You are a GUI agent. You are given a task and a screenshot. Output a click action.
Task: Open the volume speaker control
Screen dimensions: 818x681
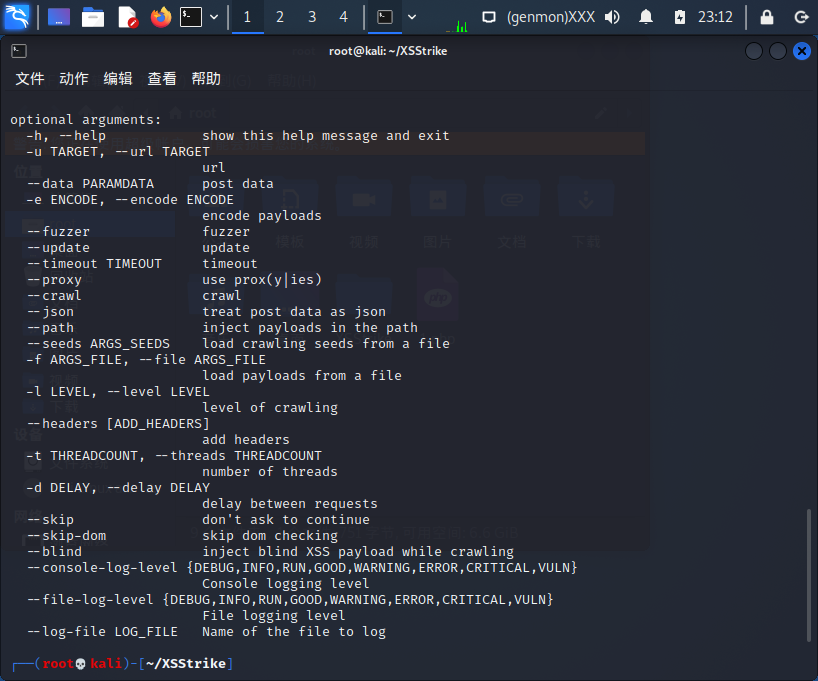click(612, 17)
